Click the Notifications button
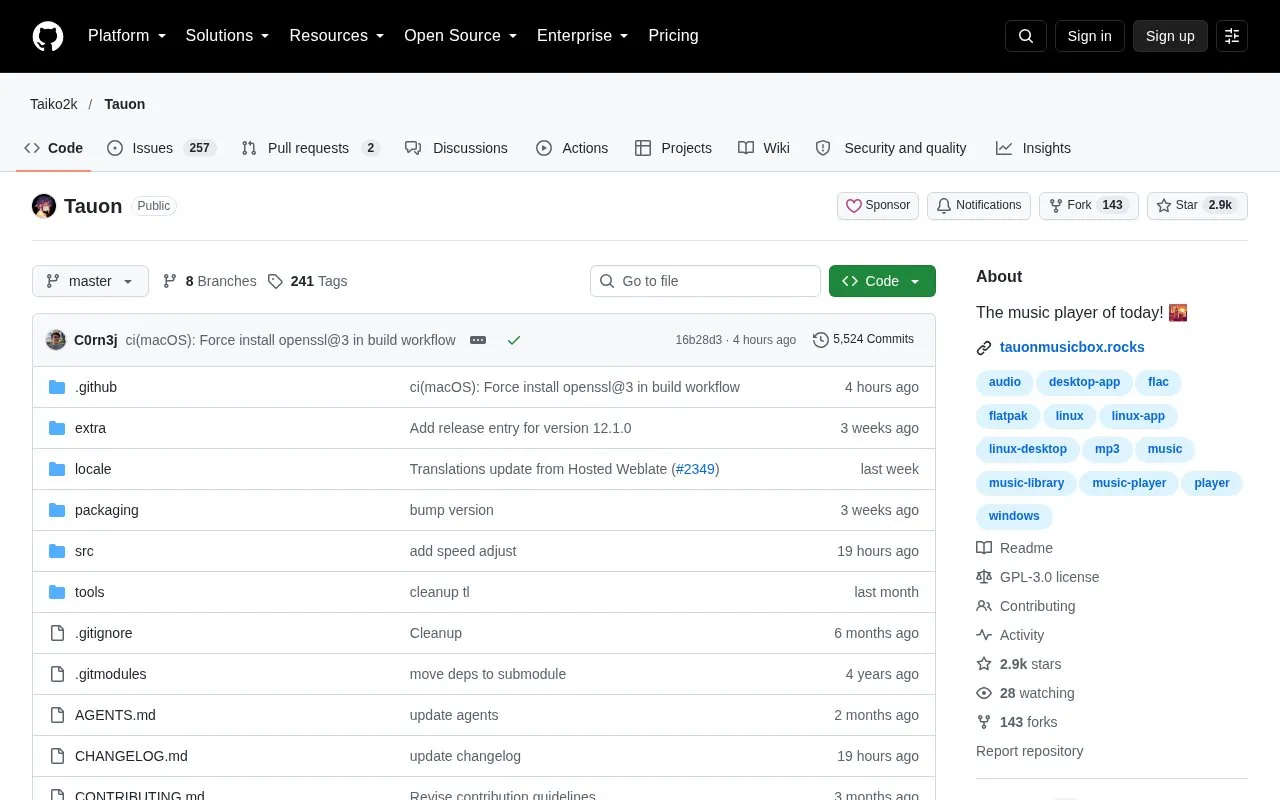This screenshot has width=1280, height=800. pyautogui.click(x=979, y=206)
